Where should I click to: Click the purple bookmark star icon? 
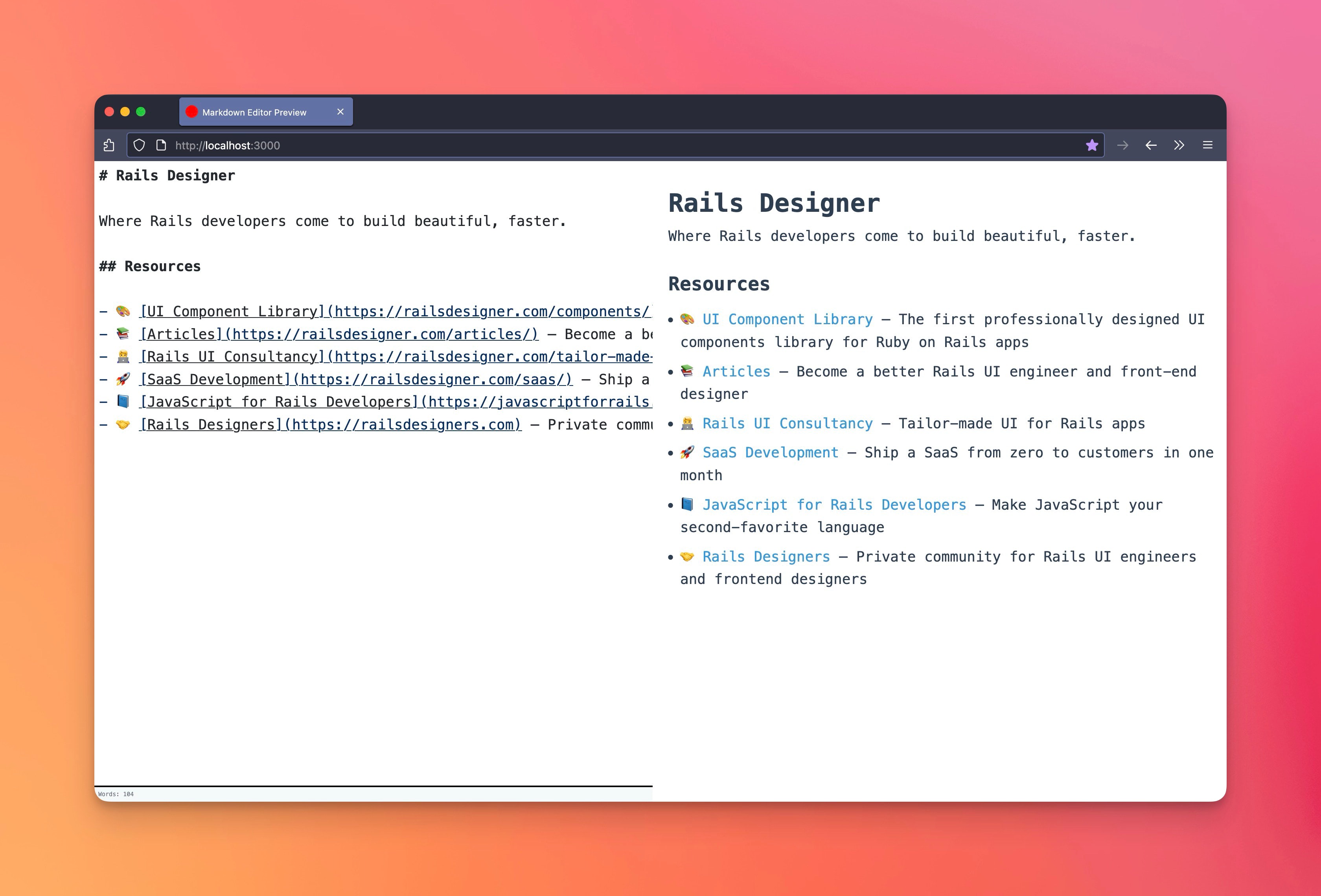click(1091, 145)
